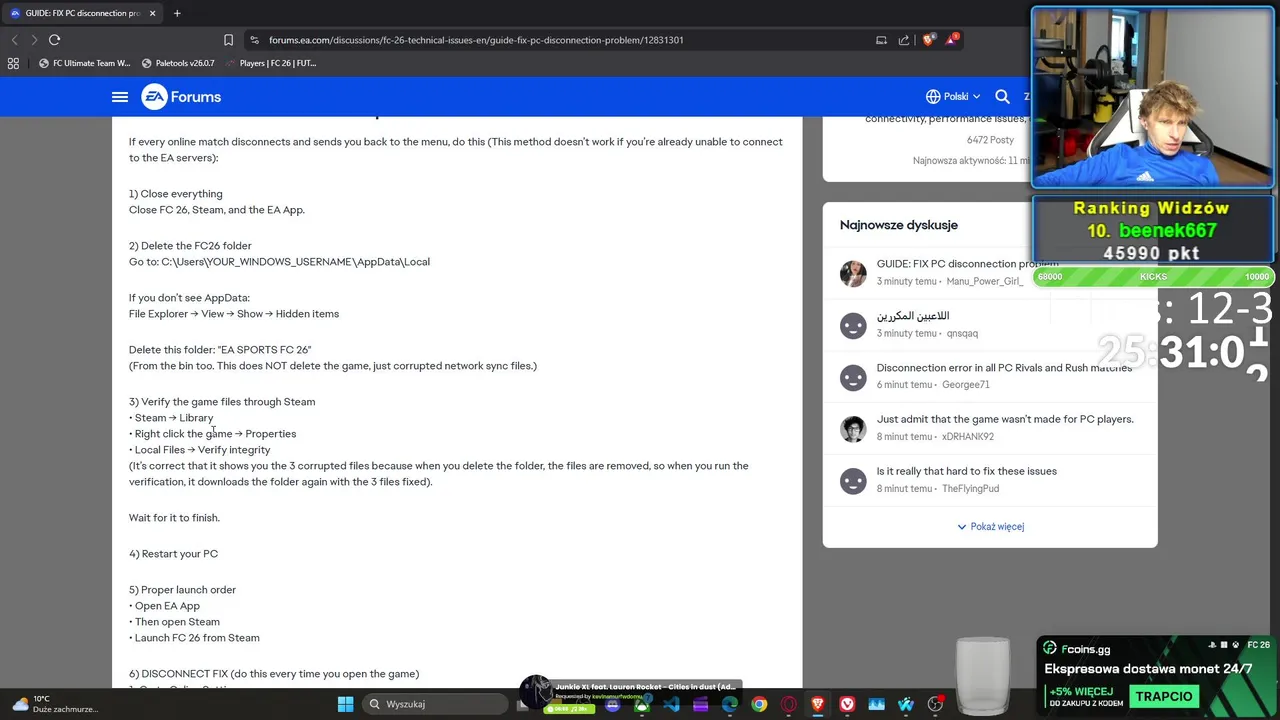Open the EA Forums hamburger menu

coord(120,97)
